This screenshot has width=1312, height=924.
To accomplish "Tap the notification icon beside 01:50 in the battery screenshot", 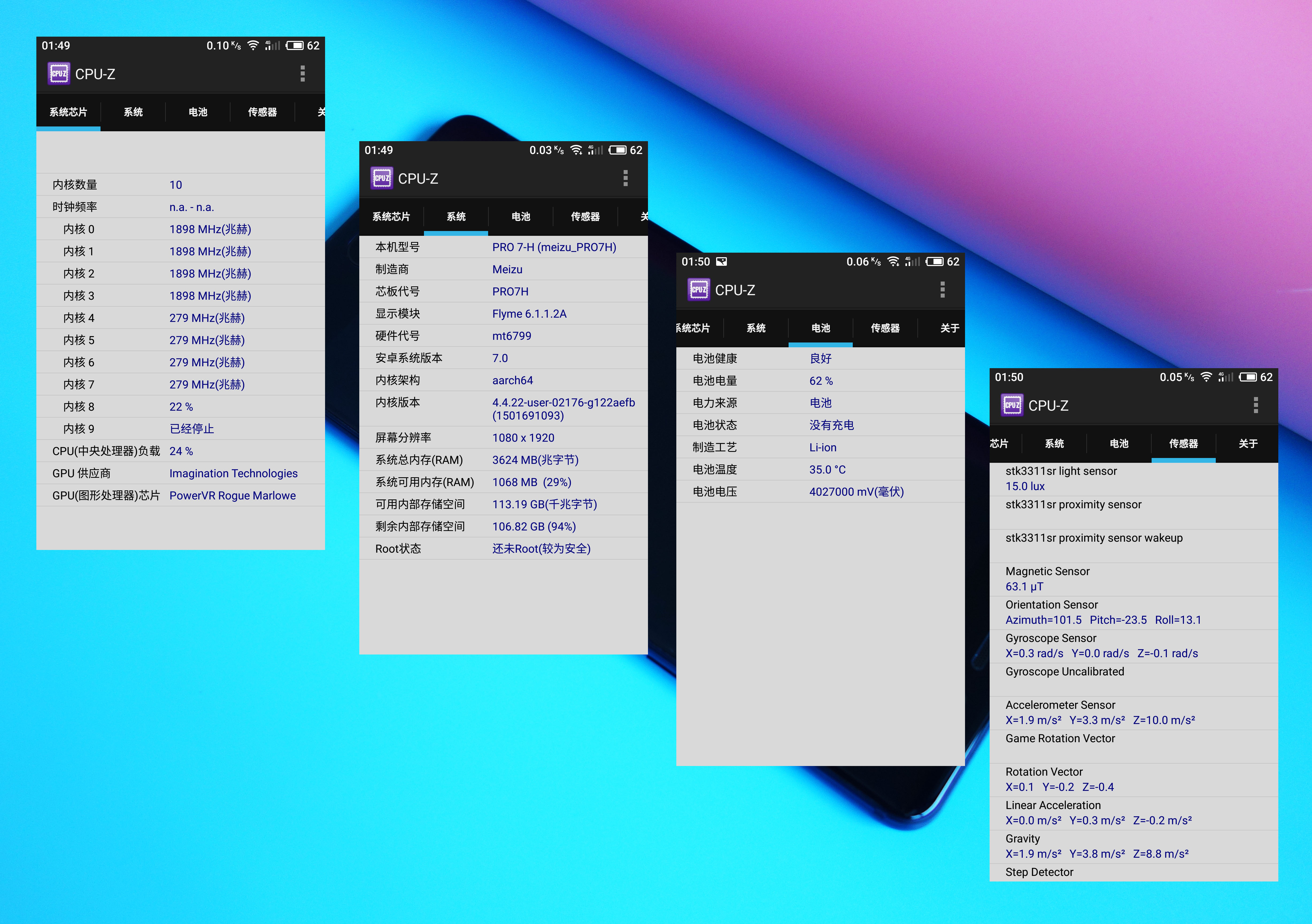I will point(722,262).
